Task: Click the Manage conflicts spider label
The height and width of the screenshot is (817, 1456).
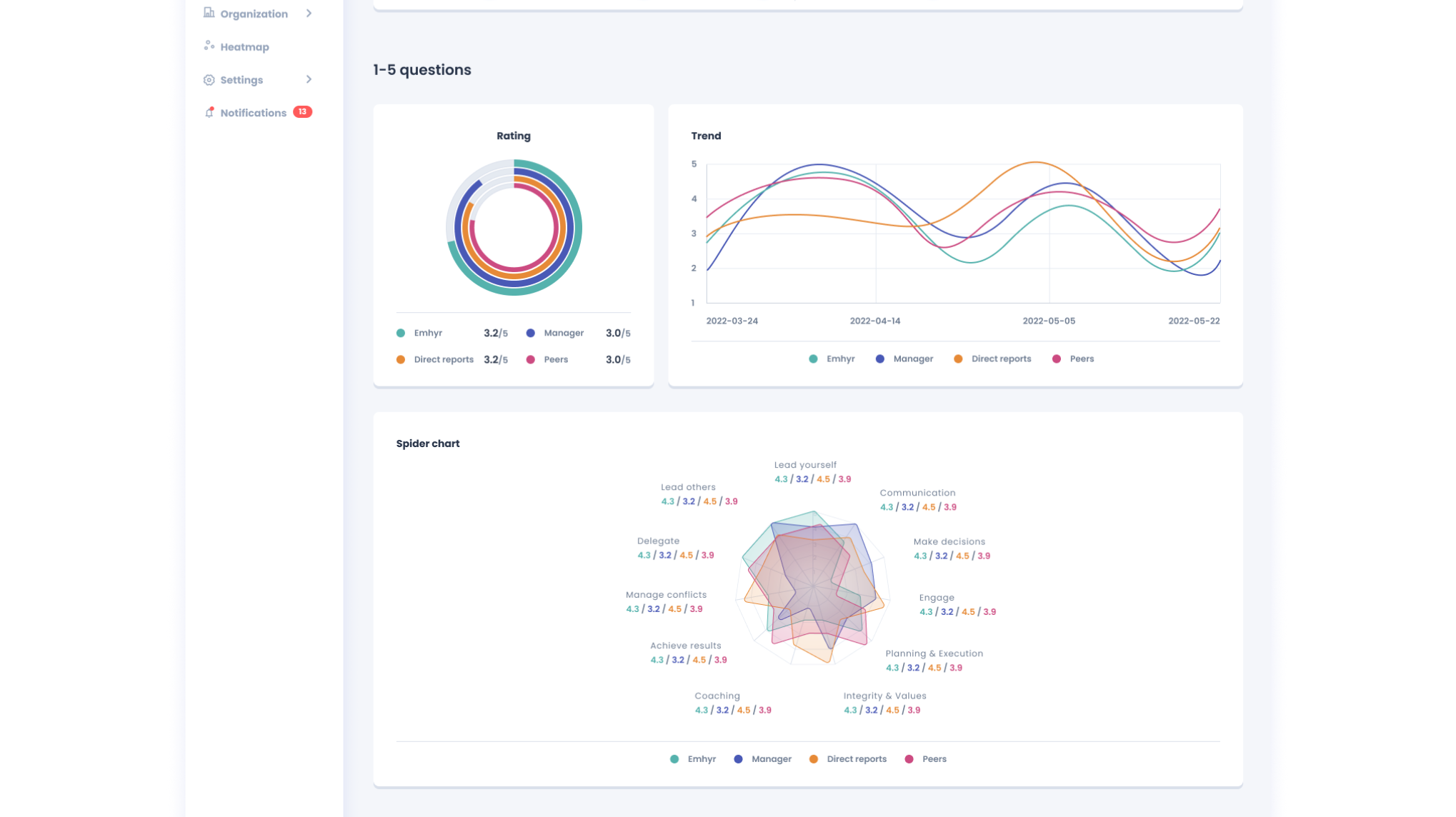Action: [x=666, y=595]
